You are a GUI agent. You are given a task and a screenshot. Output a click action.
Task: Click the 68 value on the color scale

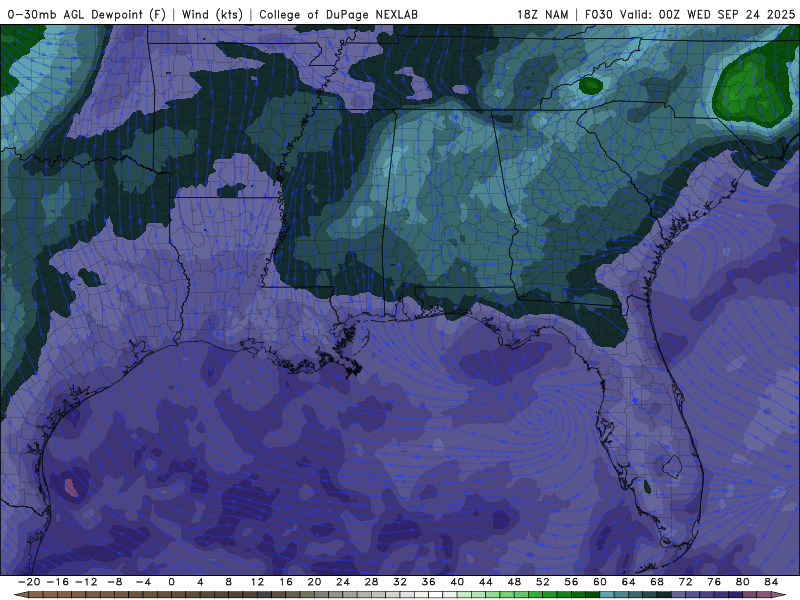(657, 582)
